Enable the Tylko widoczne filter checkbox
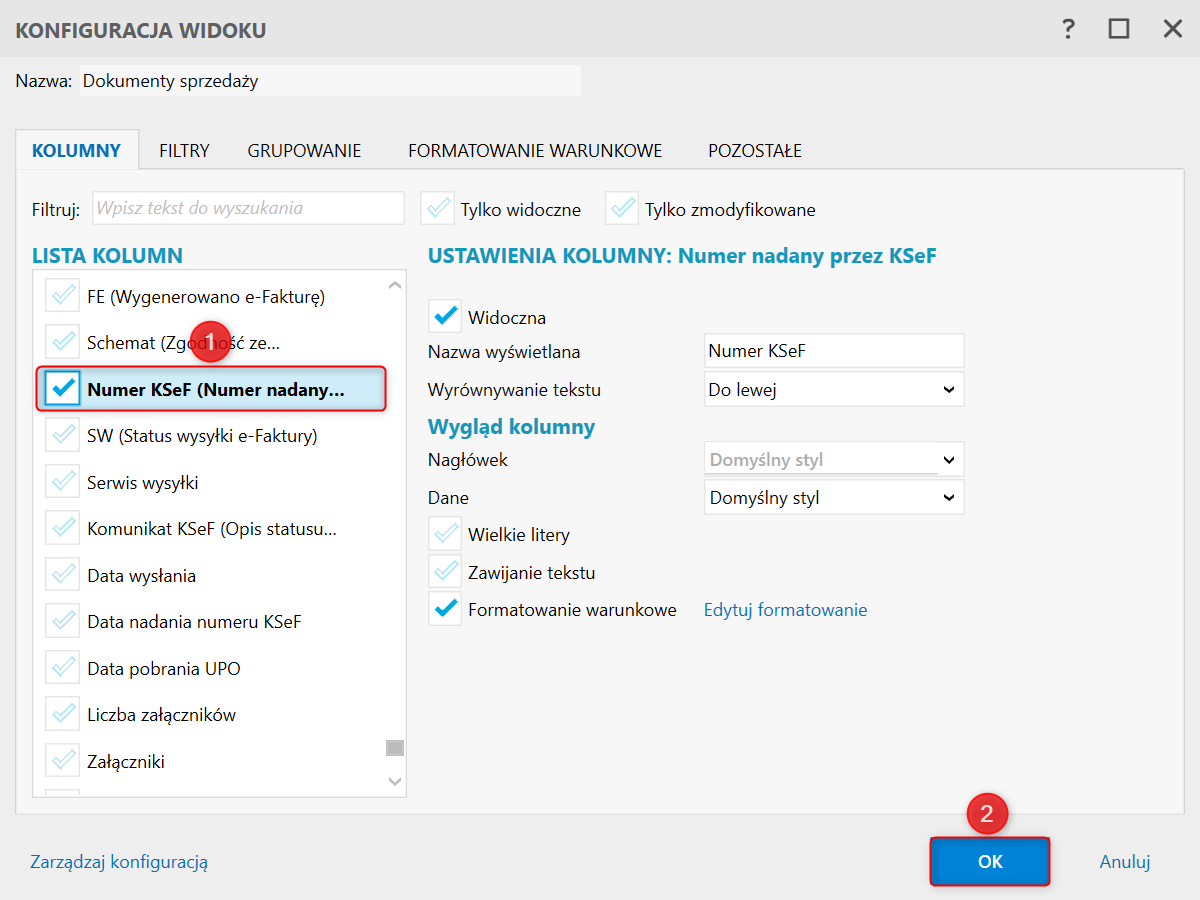The height and width of the screenshot is (900, 1200). [x=437, y=209]
